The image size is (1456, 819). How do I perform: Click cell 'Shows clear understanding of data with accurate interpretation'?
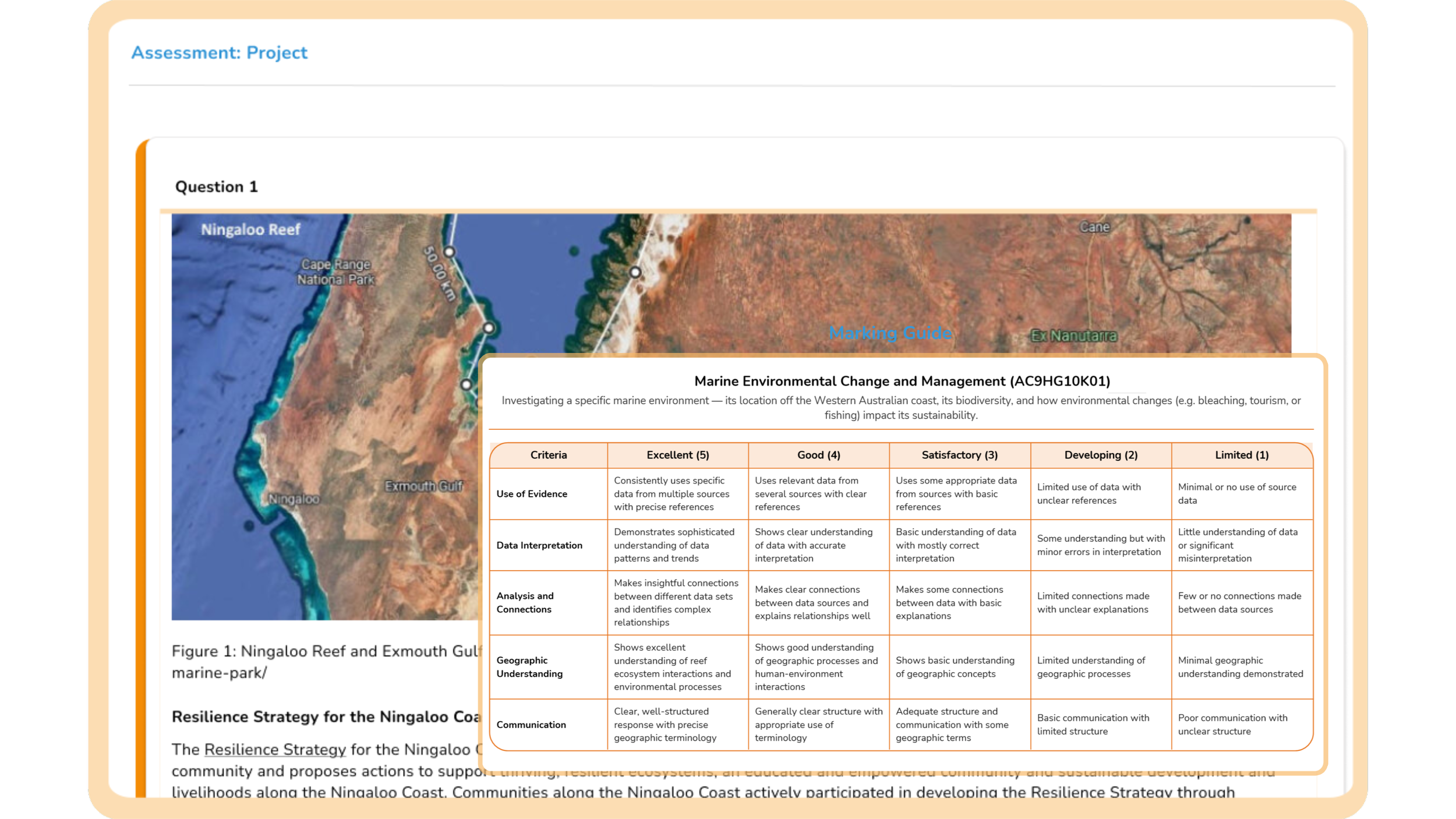tap(819, 545)
